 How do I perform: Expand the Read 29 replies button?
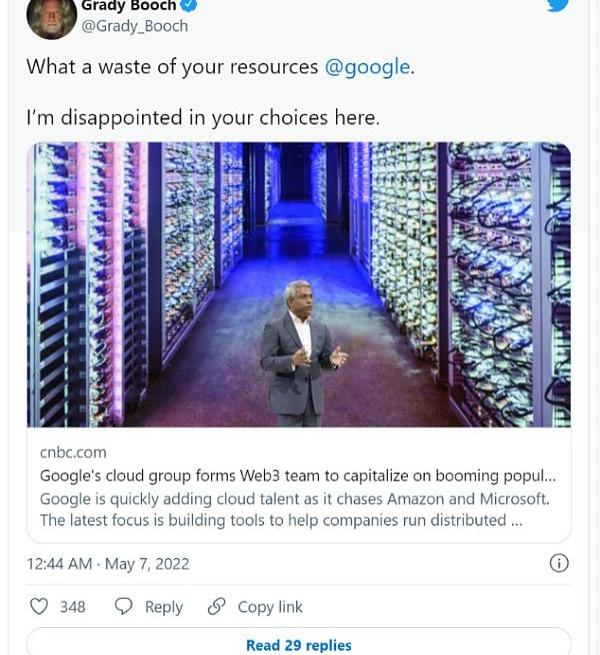point(299,645)
